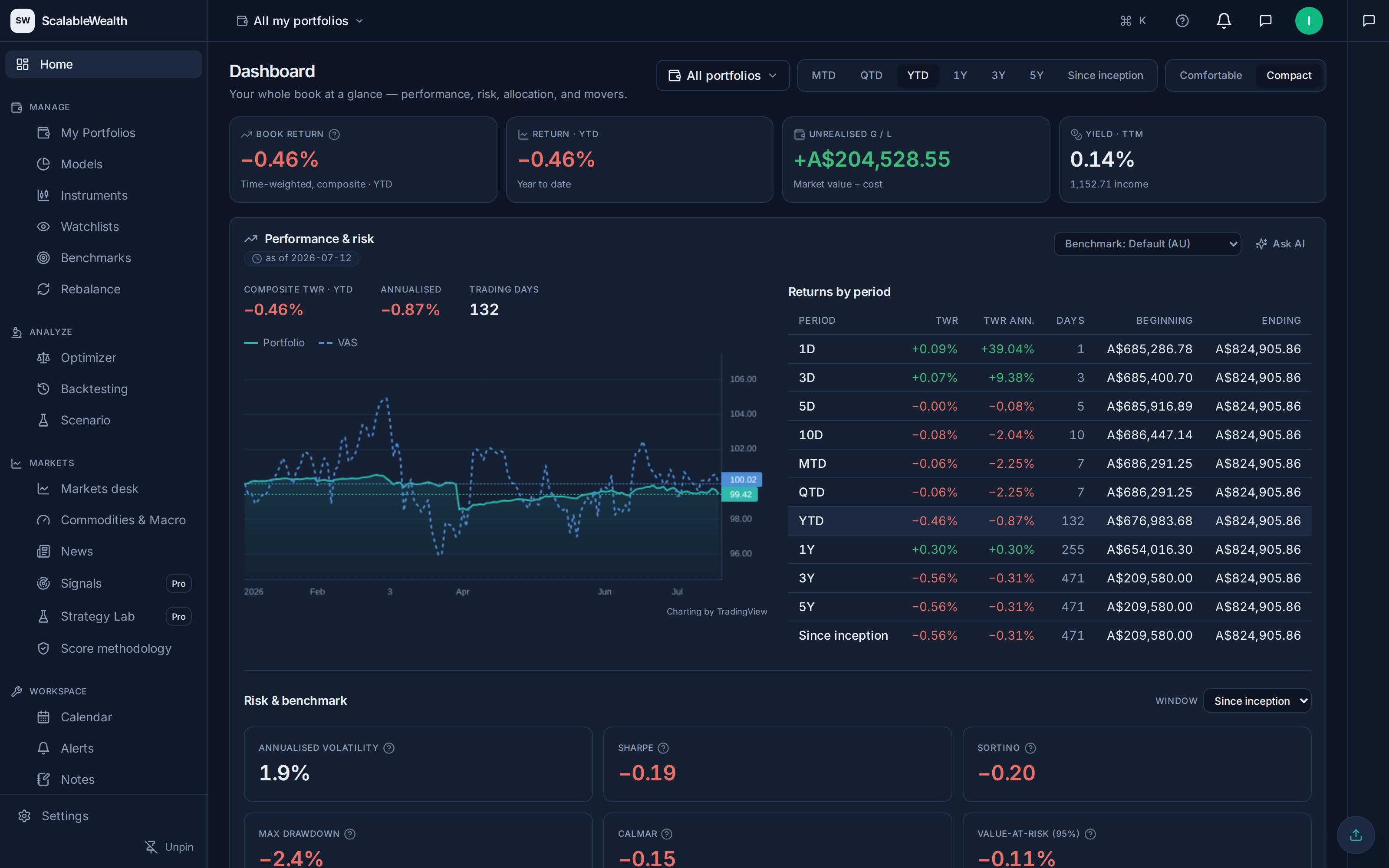Click the Scenario flask icon

click(x=43, y=420)
